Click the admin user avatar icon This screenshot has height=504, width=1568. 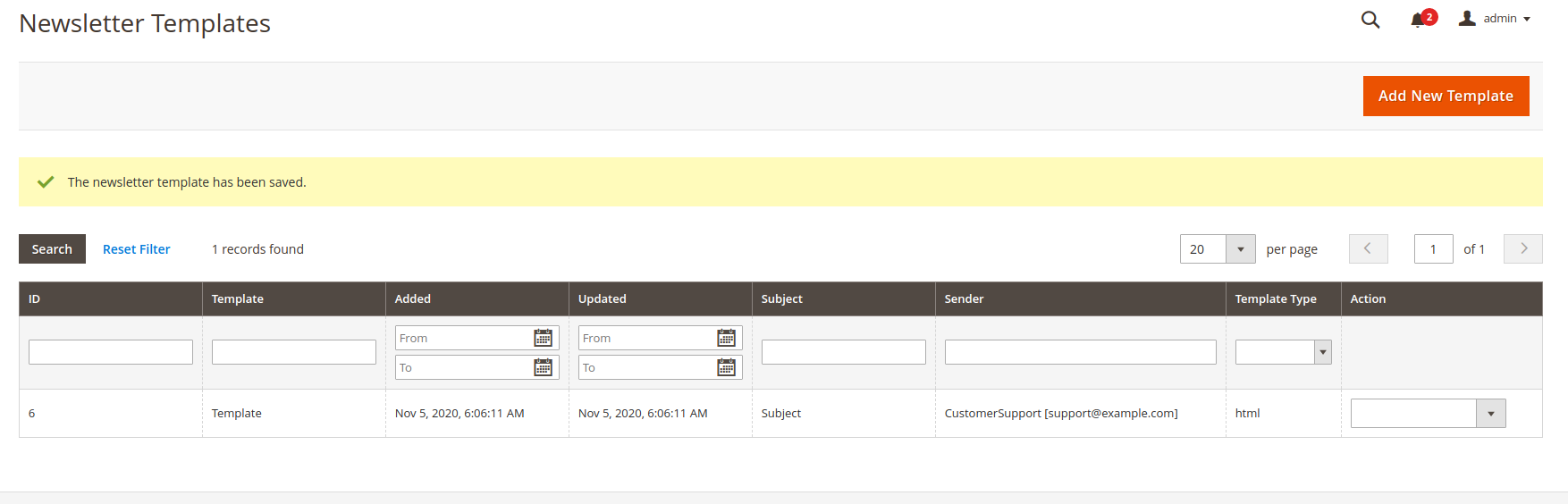(x=1467, y=18)
